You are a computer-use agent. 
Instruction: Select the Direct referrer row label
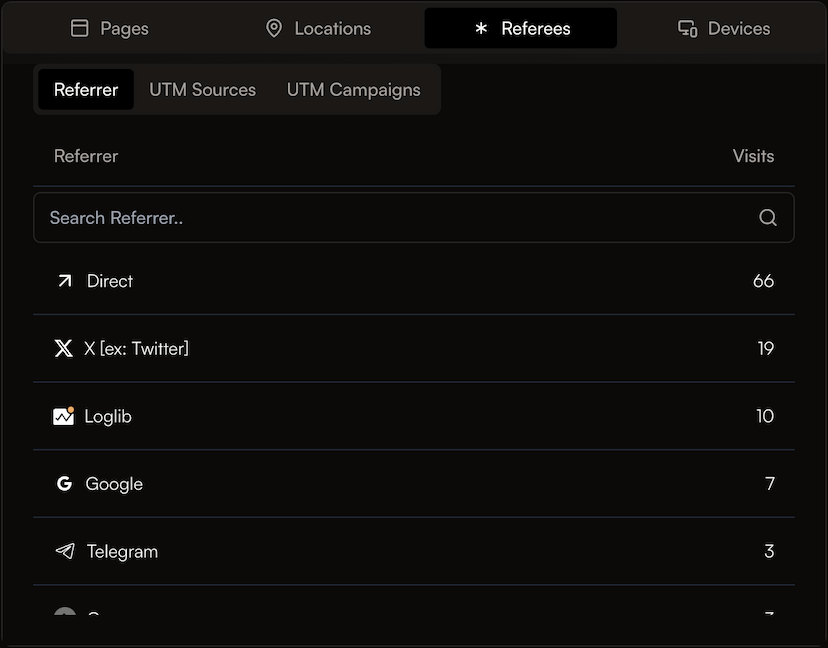110,281
